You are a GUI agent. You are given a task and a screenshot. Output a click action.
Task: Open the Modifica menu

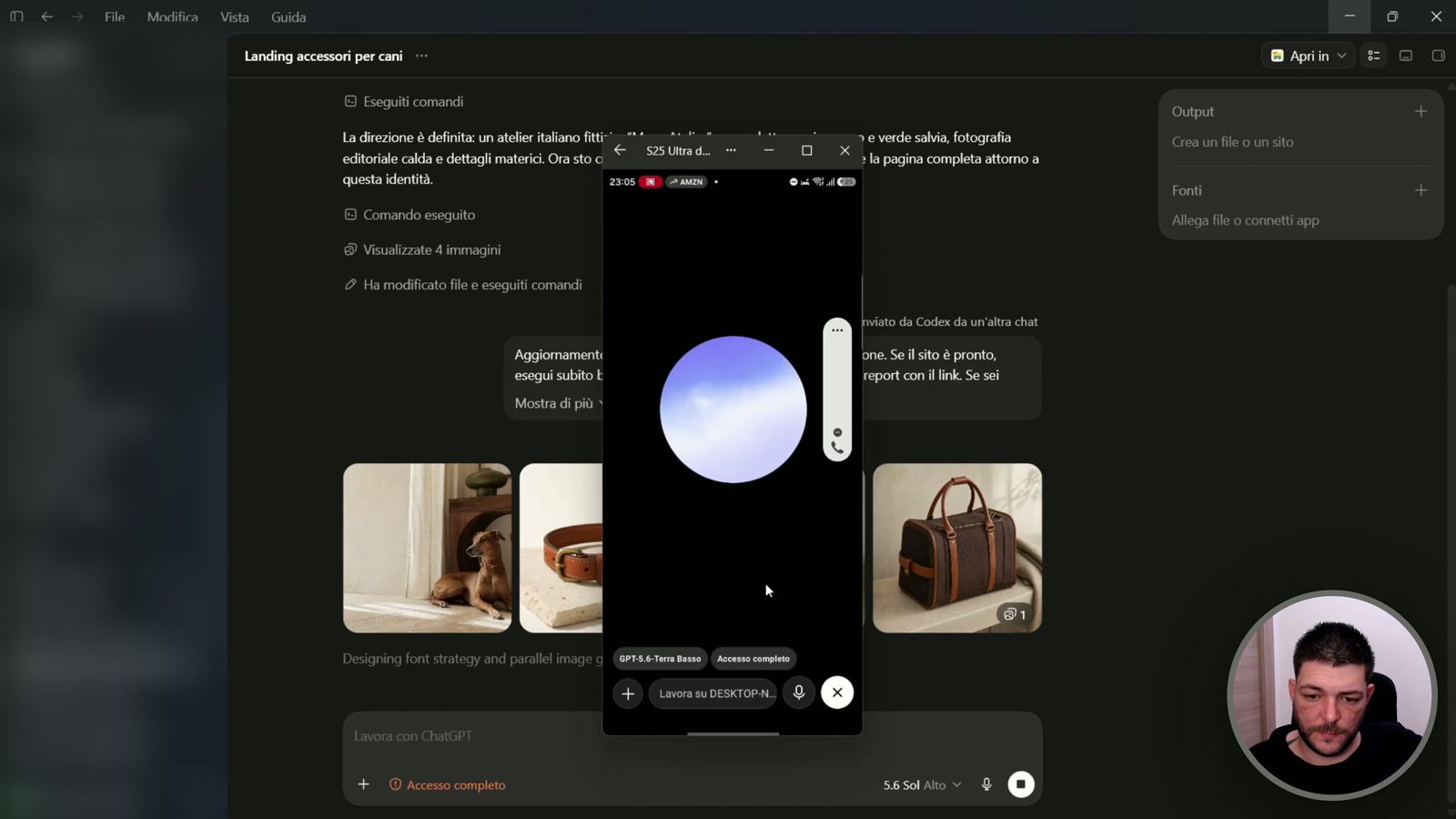tap(173, 17)
